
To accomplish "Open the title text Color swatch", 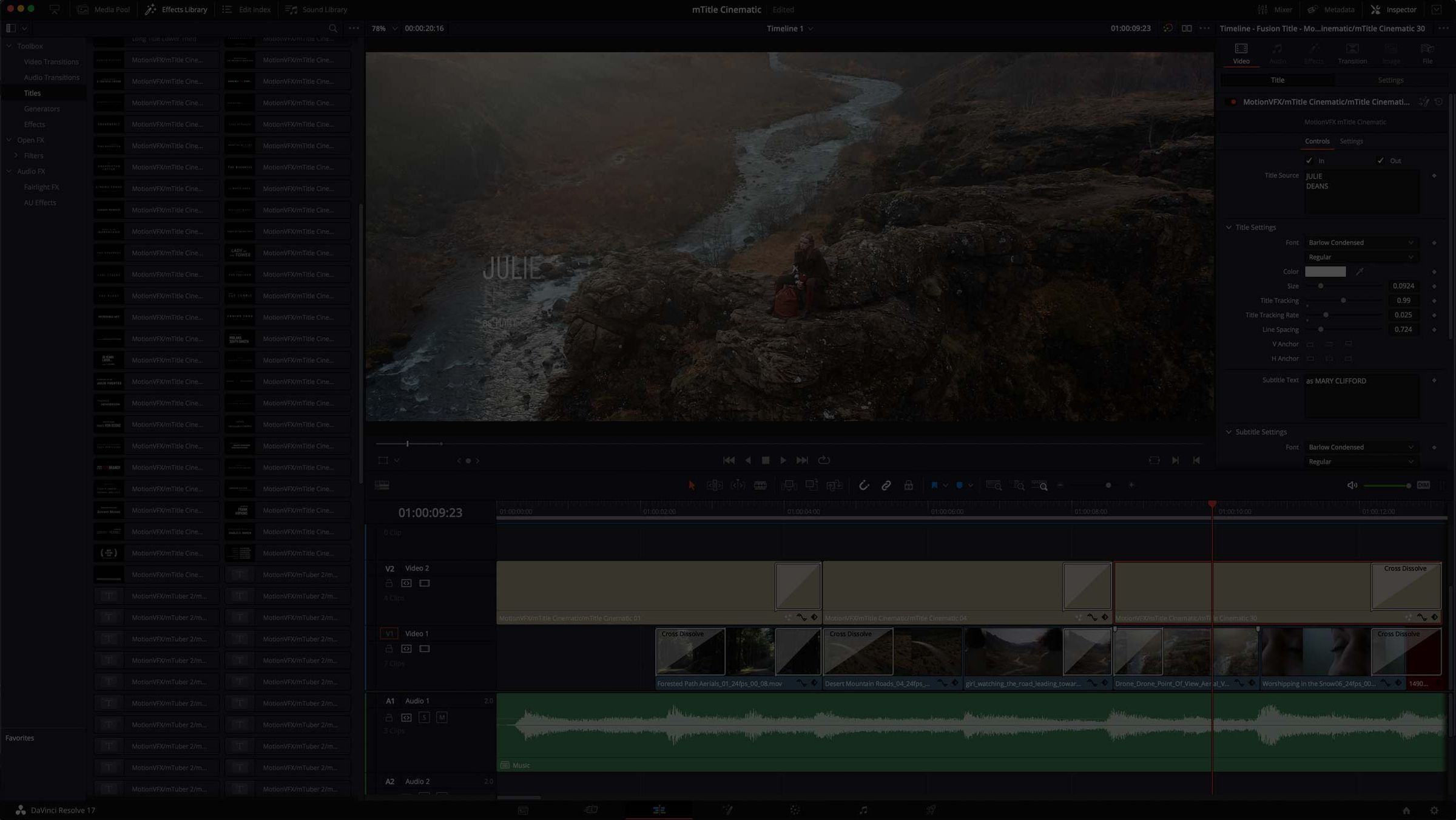I will click(x=1325, y=271).
